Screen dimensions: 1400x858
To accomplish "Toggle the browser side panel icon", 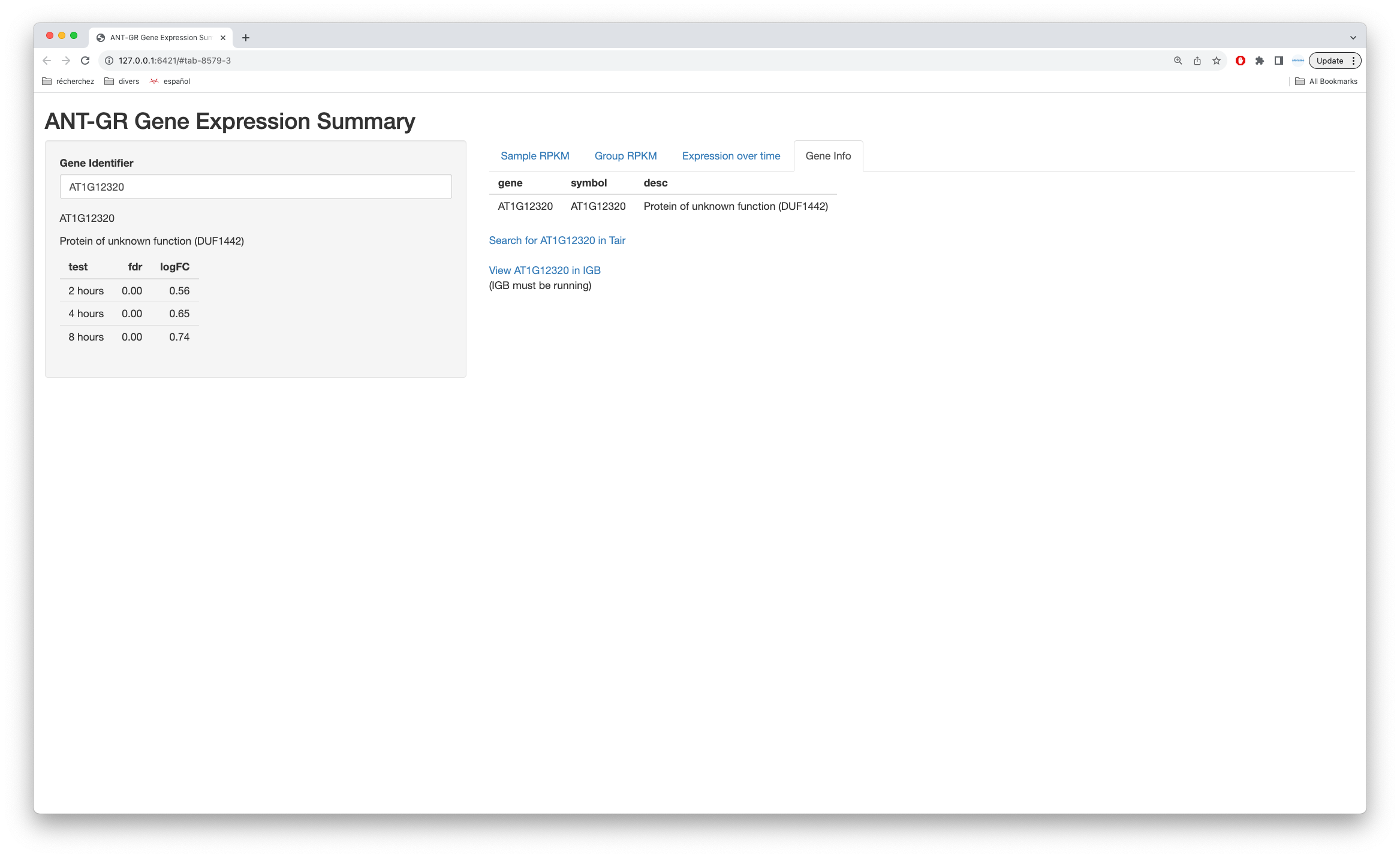I will (x=1279, y=61).
